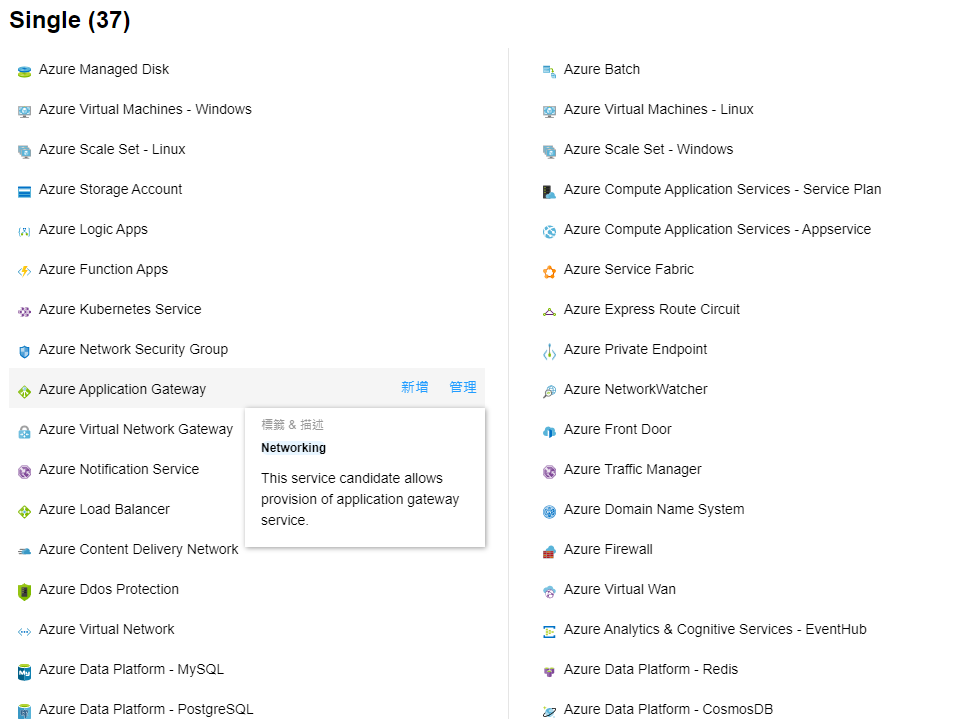953x719 pixels.
Task: Click the Azure Ddos Protection shield icon
Action: coord(24,592)
